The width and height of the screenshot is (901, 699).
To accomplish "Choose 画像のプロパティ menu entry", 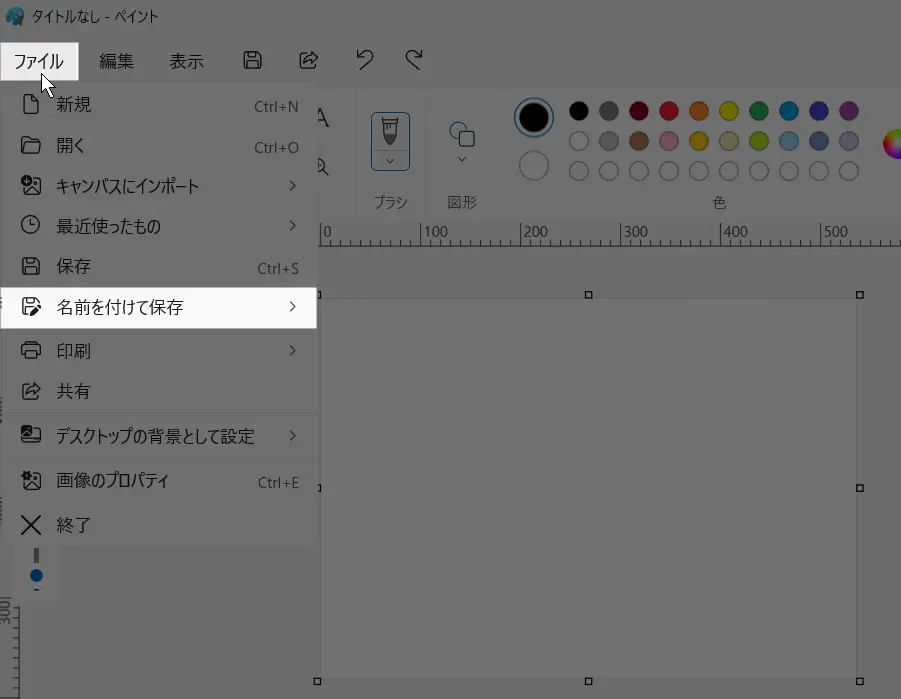I will 159,481.
